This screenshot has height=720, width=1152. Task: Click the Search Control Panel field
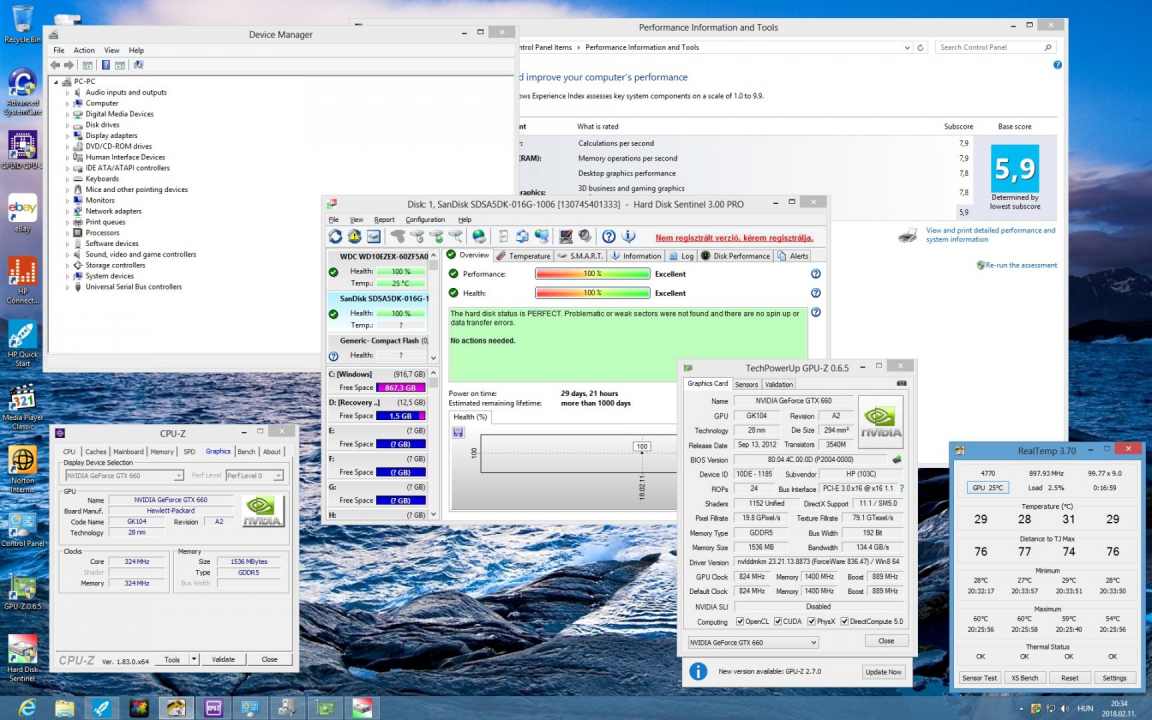coord(996,47)
